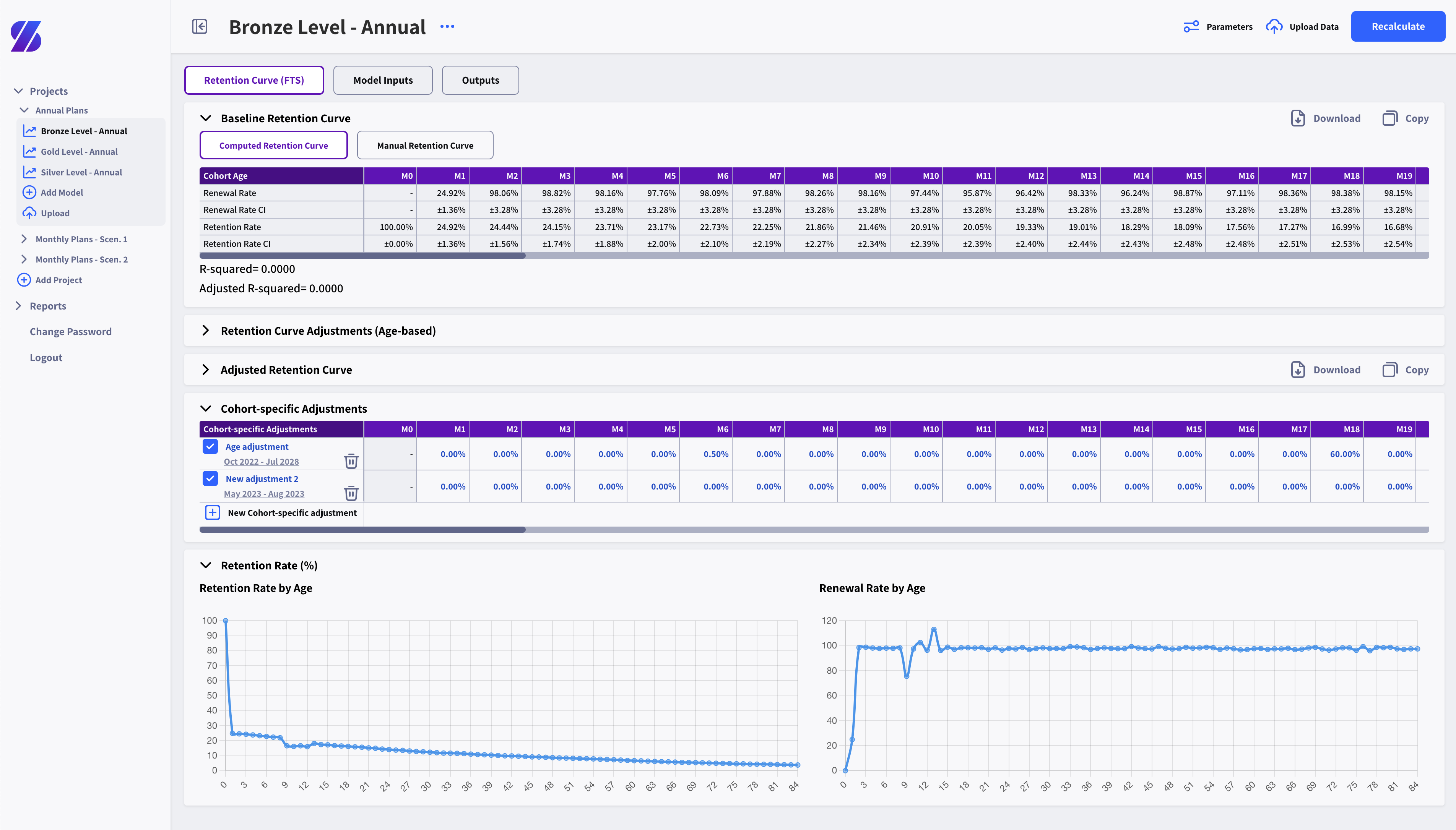Edit Age adjustment M6 value 0.50%
This screenshot has width=1456, height=830.
pyautogui.click(x=705, y=454)
